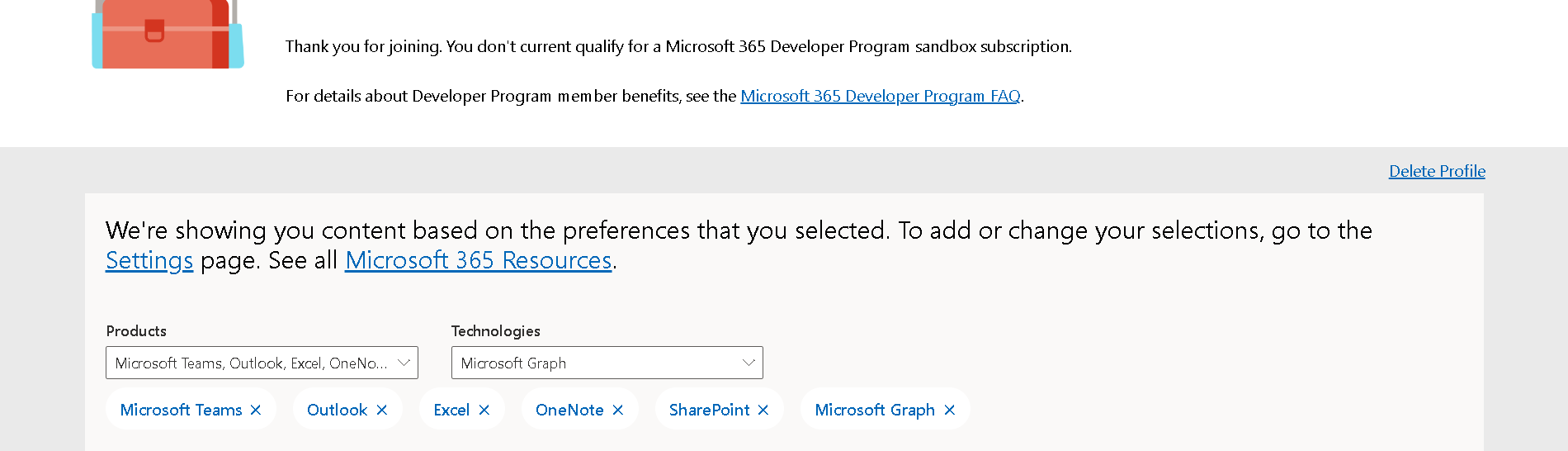Viewport: 1568px width, 451px height.
Task: Select the Outlook chip label
Action: 337,410
